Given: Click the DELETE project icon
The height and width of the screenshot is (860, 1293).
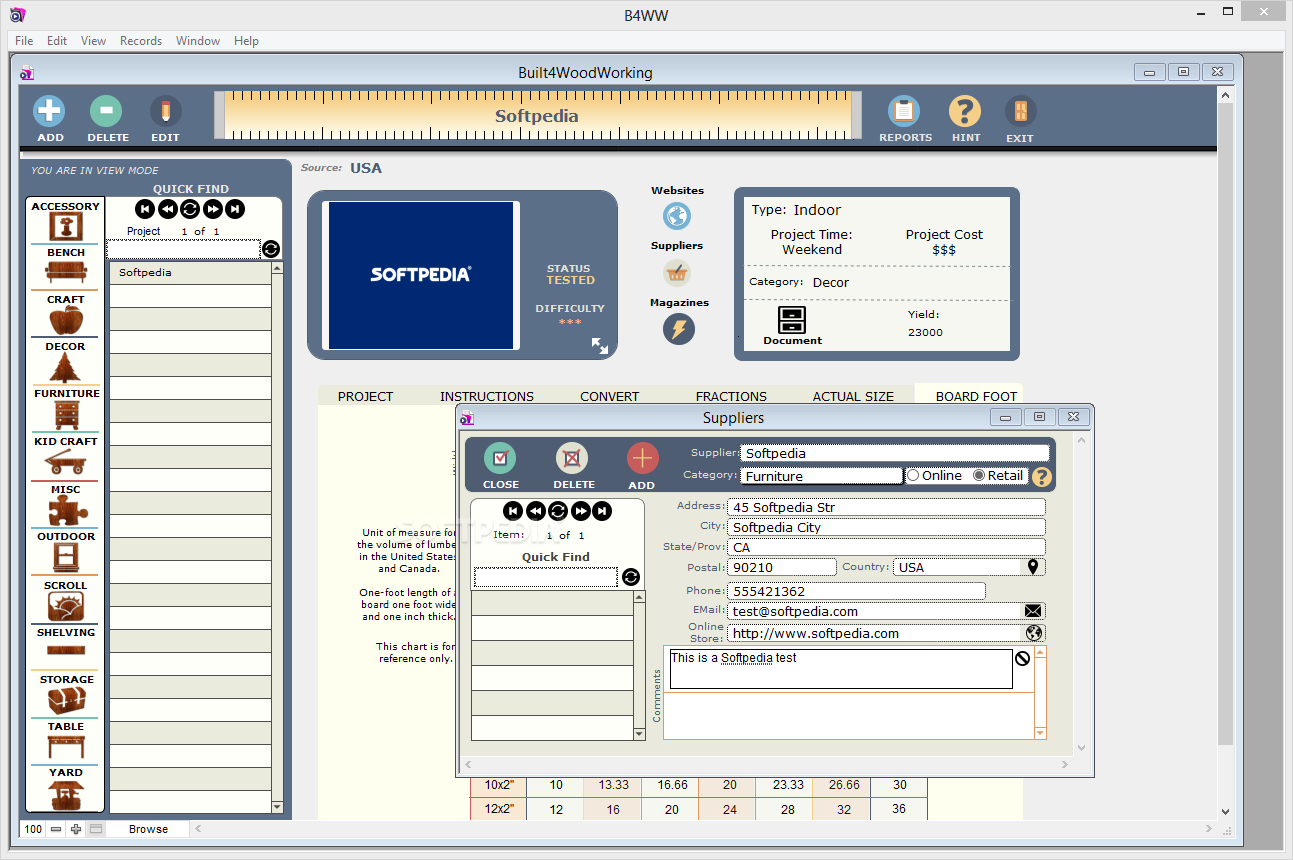Looking at the screenshot, I should [106, 111].
